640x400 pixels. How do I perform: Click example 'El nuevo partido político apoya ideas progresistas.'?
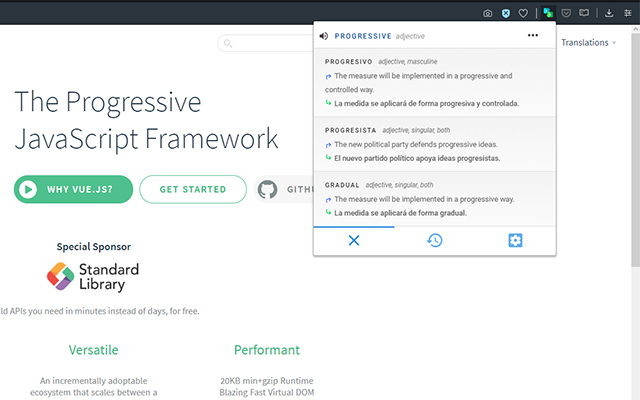coord(417,158)
